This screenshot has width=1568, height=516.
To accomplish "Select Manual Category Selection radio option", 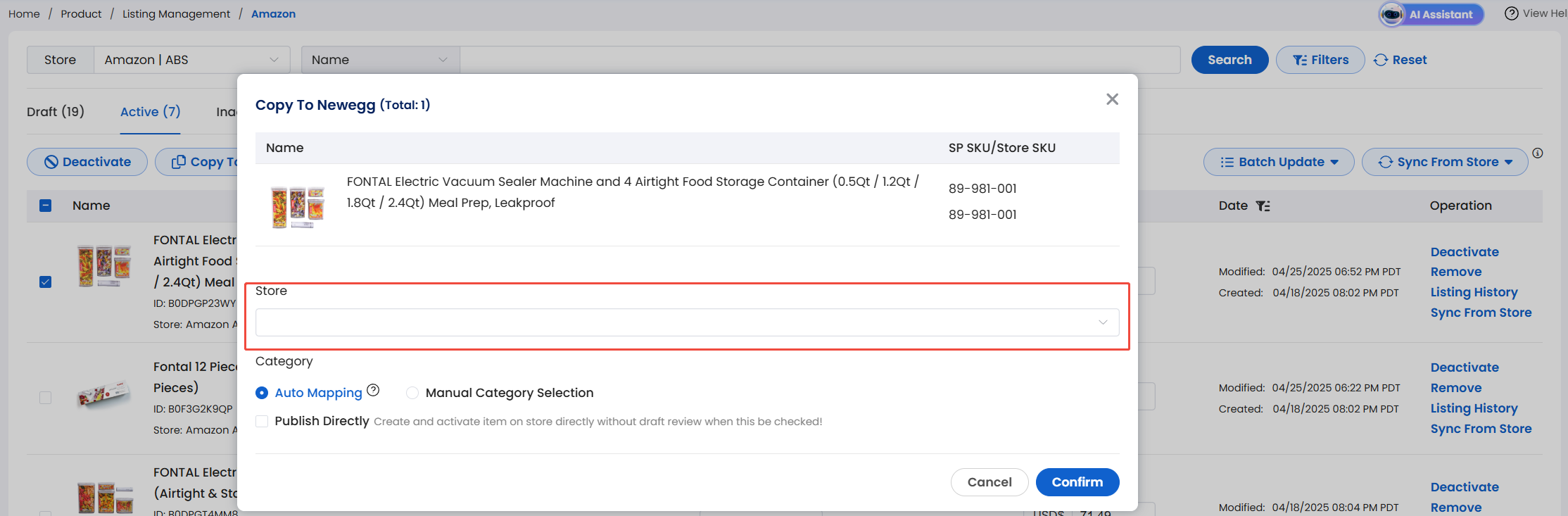I will 412,393.
